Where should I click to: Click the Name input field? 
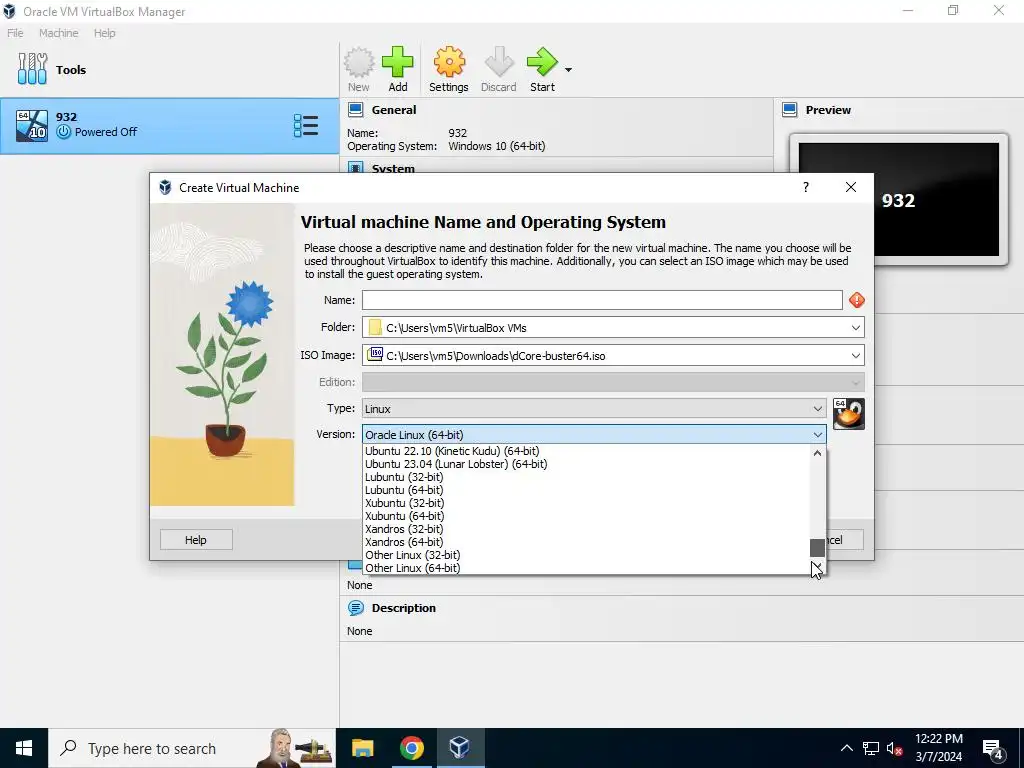(x=602, y=300)
